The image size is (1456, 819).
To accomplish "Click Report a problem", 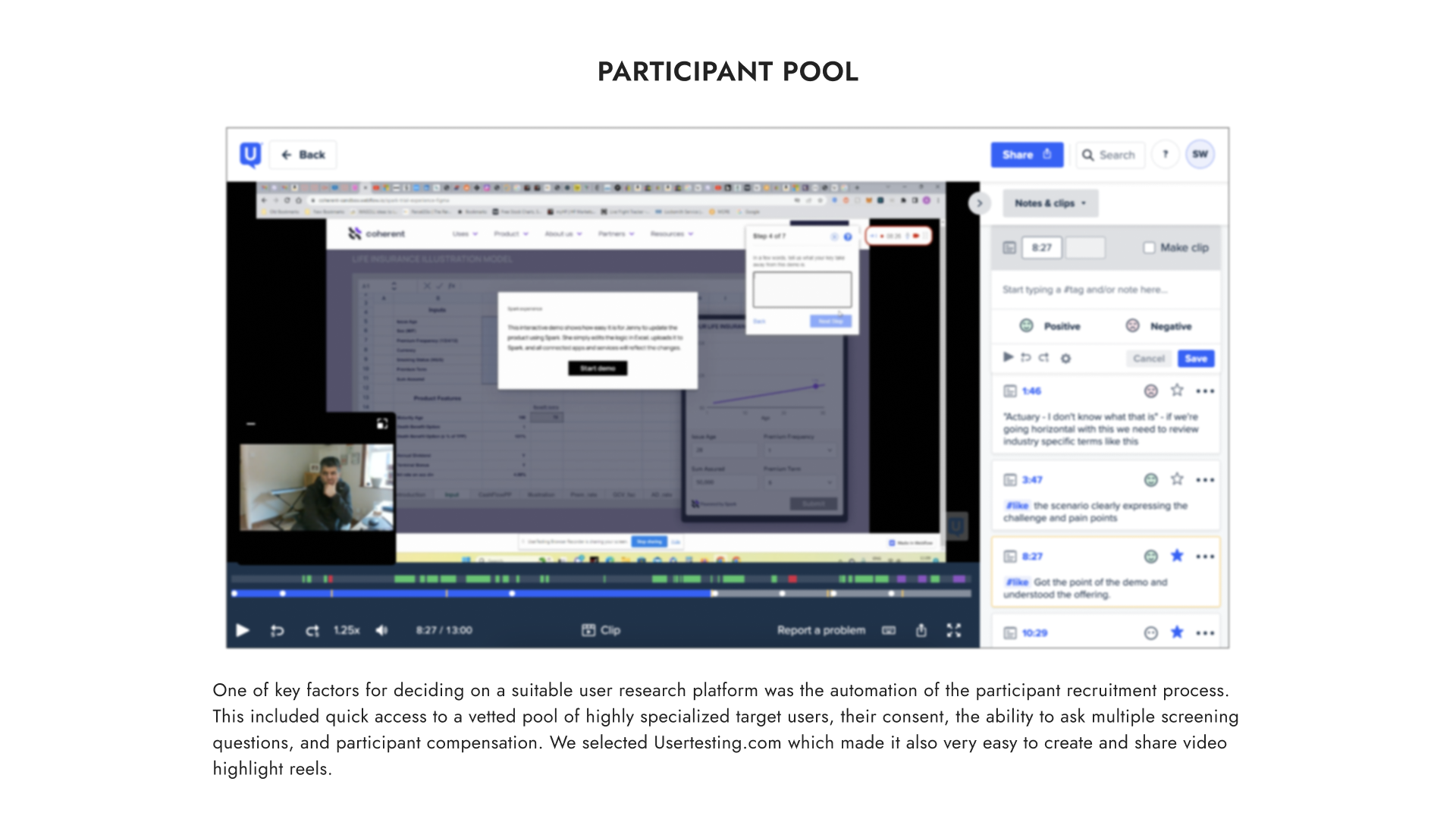I will click(821, 630).
